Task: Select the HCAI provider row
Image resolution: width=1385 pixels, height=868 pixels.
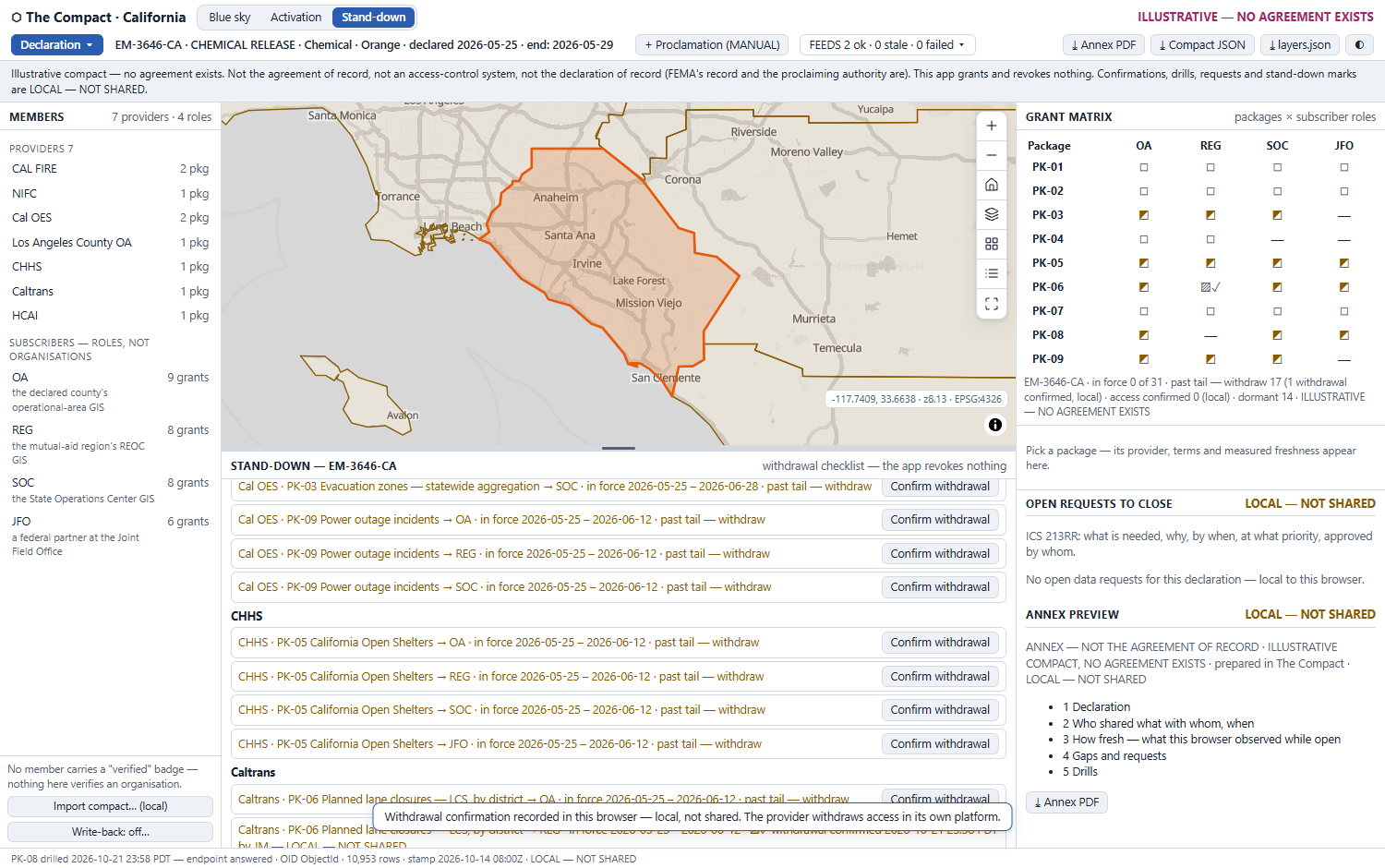Action: [110, 316]
